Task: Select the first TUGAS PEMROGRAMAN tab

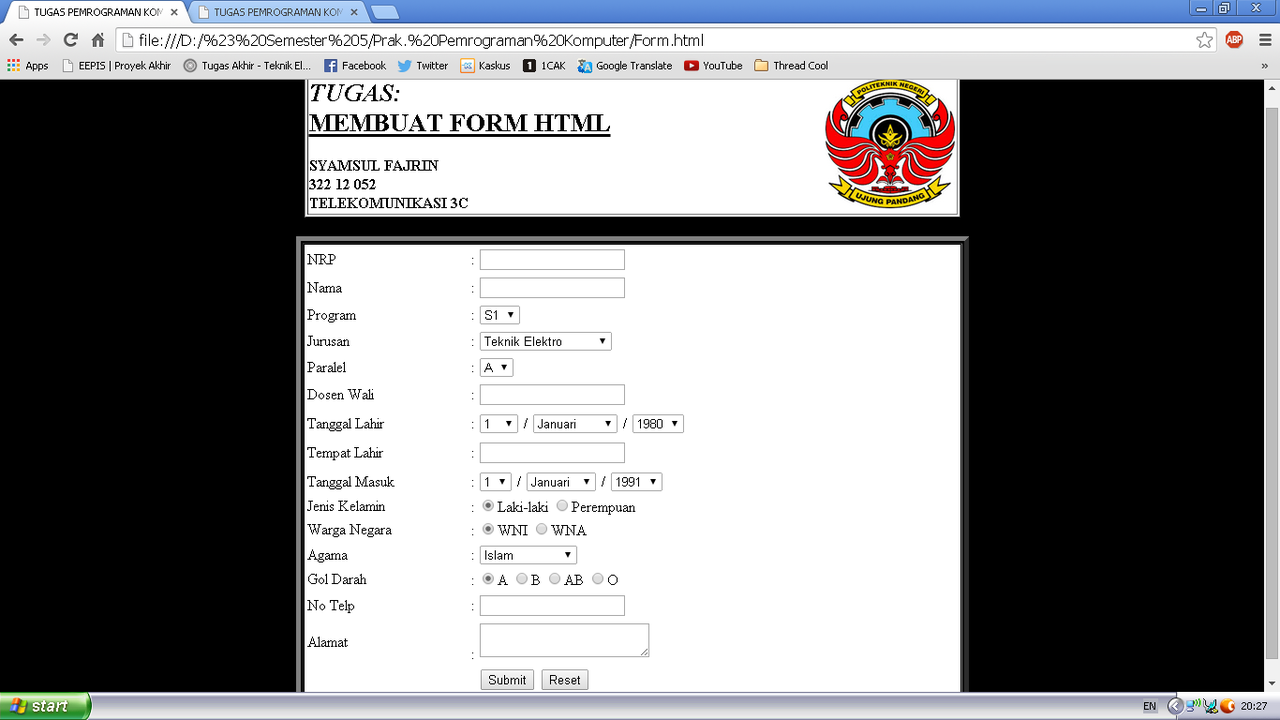Action: pyautogui.click(x=99, y=12)
